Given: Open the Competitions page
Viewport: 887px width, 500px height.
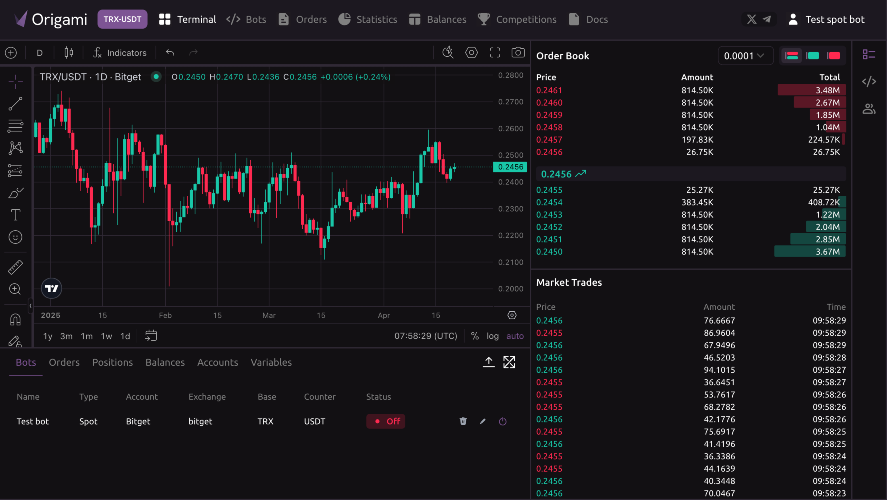Looking at the screenshot, I should 517,19.
